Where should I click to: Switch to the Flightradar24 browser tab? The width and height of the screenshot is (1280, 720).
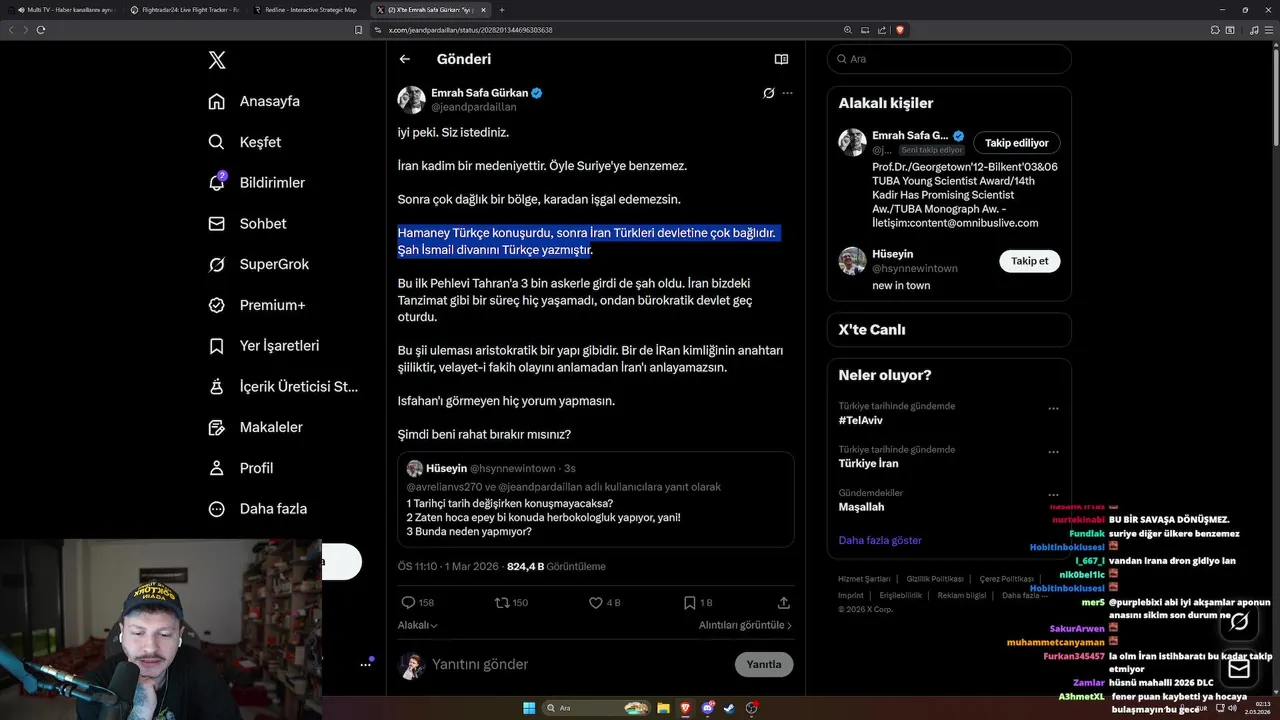(x=186, y=9)
